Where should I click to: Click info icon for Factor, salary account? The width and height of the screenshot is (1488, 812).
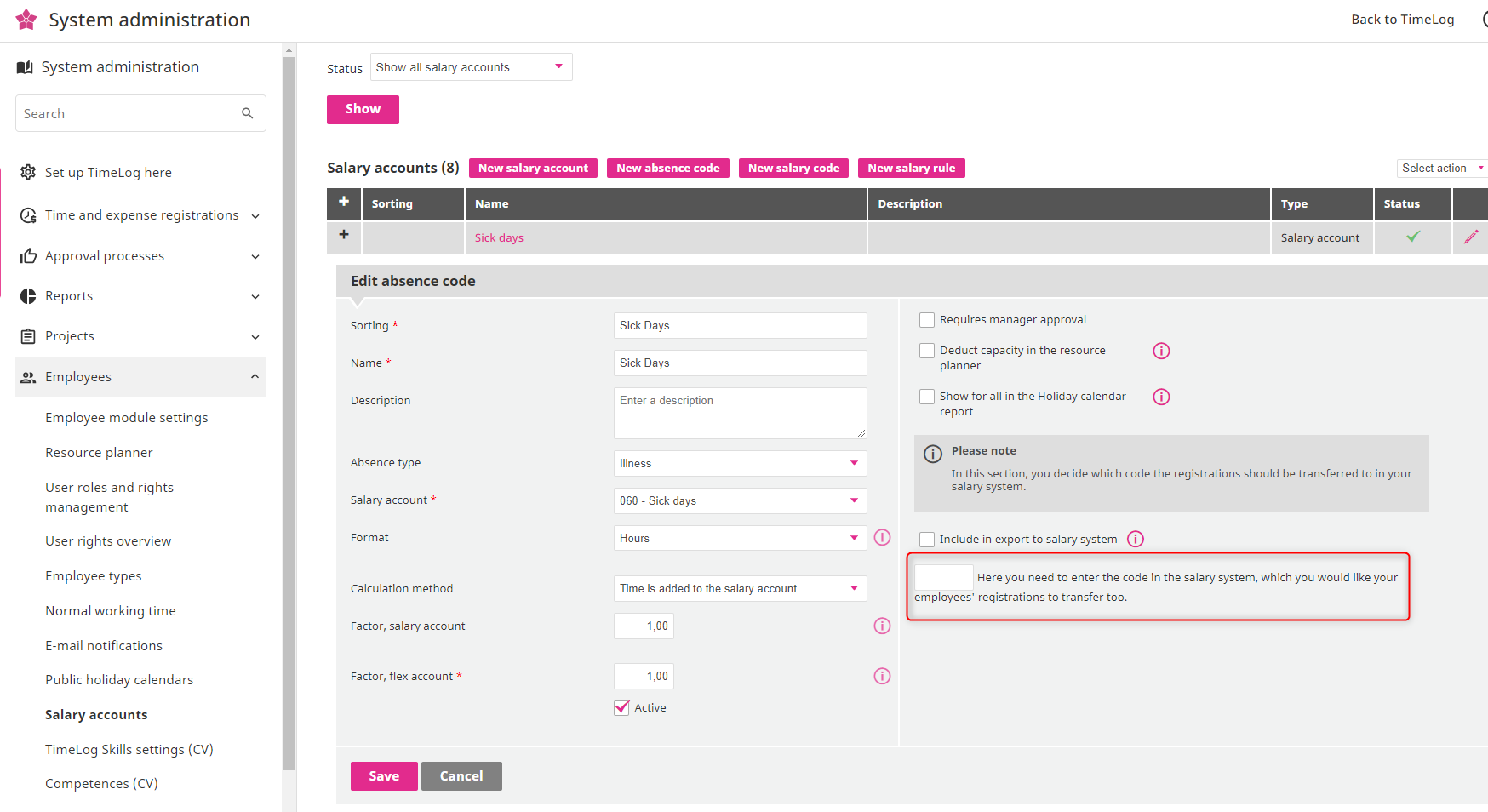882,626
